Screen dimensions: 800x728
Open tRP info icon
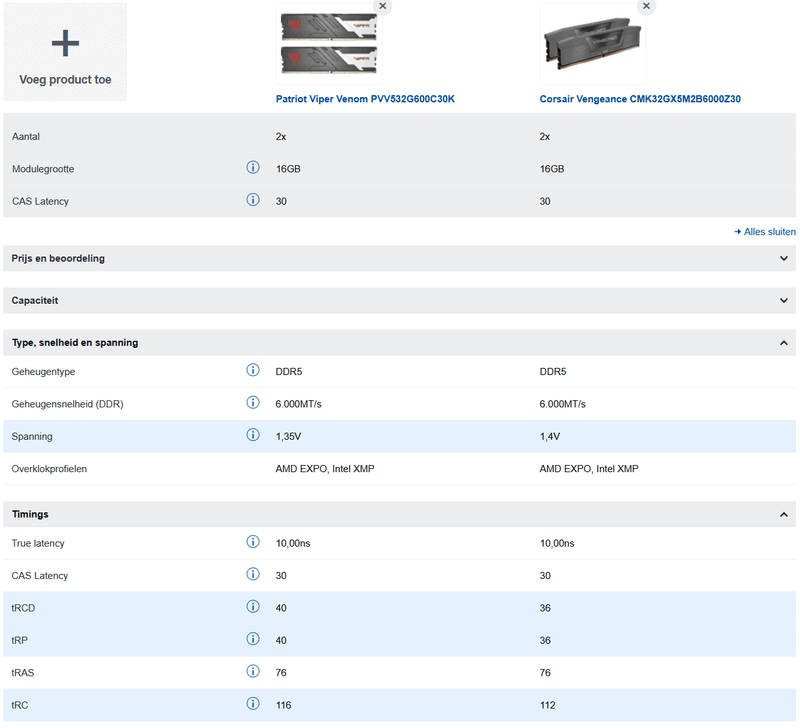click(253, 639)
